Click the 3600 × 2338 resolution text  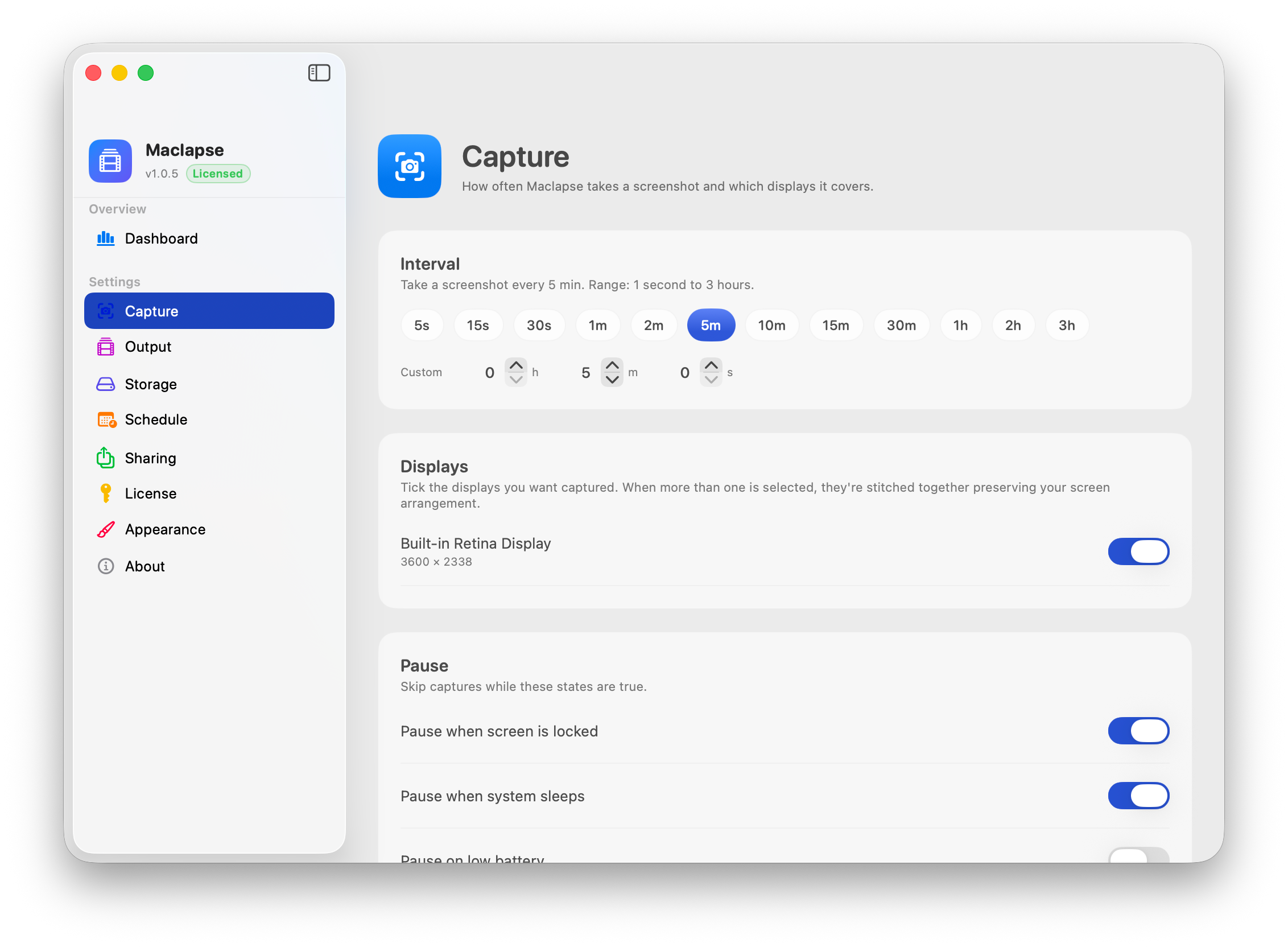[x=436, y=562]
